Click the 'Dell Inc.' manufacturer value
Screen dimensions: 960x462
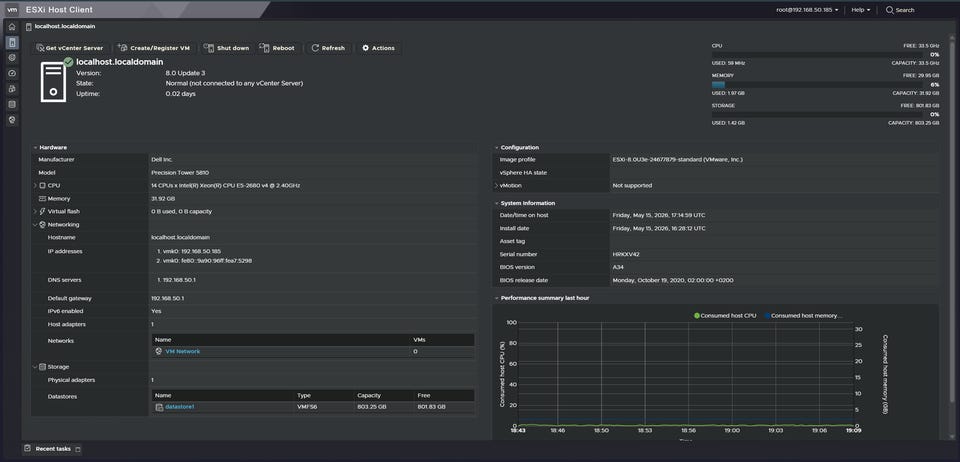[162, 160]
